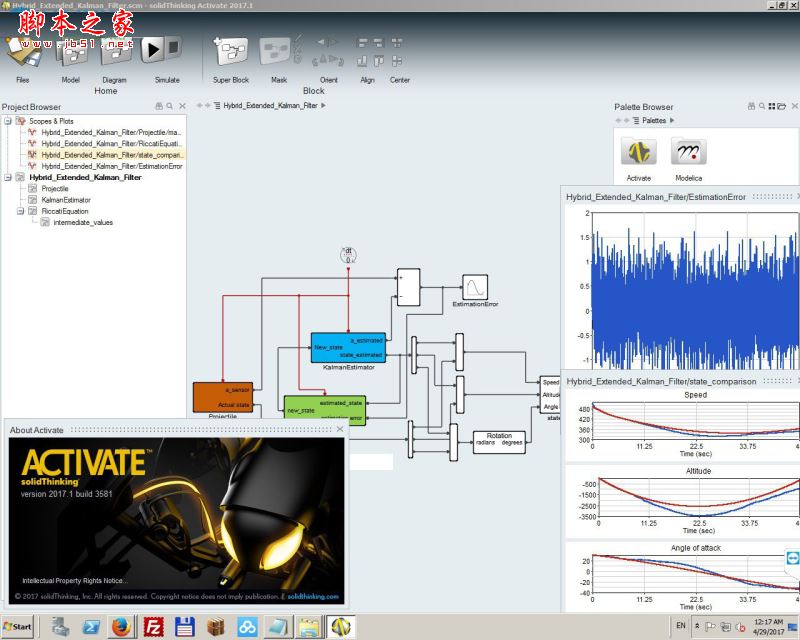Image resolution: width=800 pixels, height=640 pixels.
Task: Open the Activate app taskbar icon
Action: pos(341,627)
